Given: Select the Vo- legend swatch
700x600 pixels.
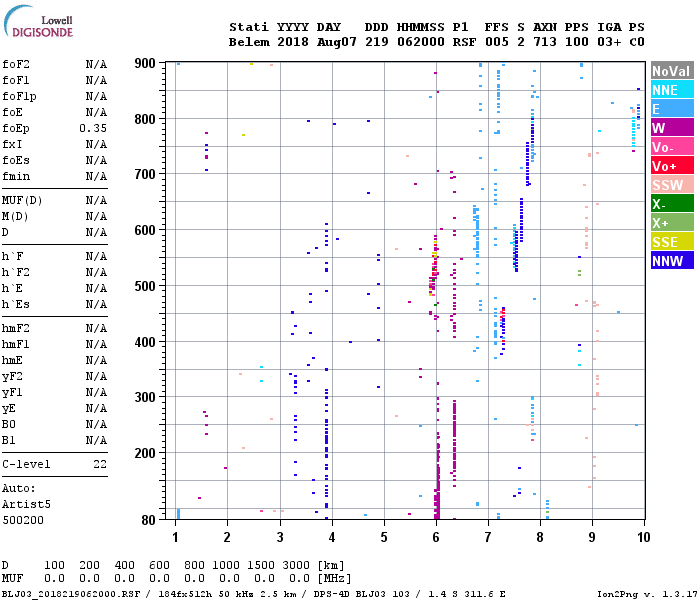Looking at the screenshot, I should pyautogui.click(x=672, y=147).
